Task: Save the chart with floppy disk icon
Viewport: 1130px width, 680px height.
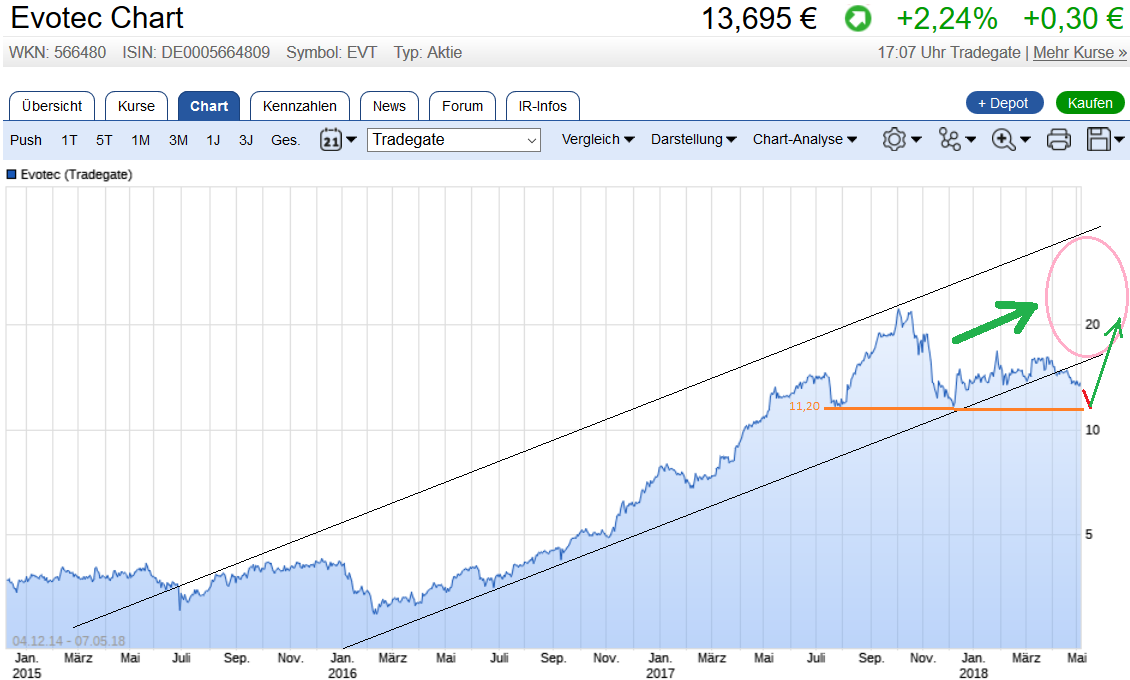Action: [1098, 139]
